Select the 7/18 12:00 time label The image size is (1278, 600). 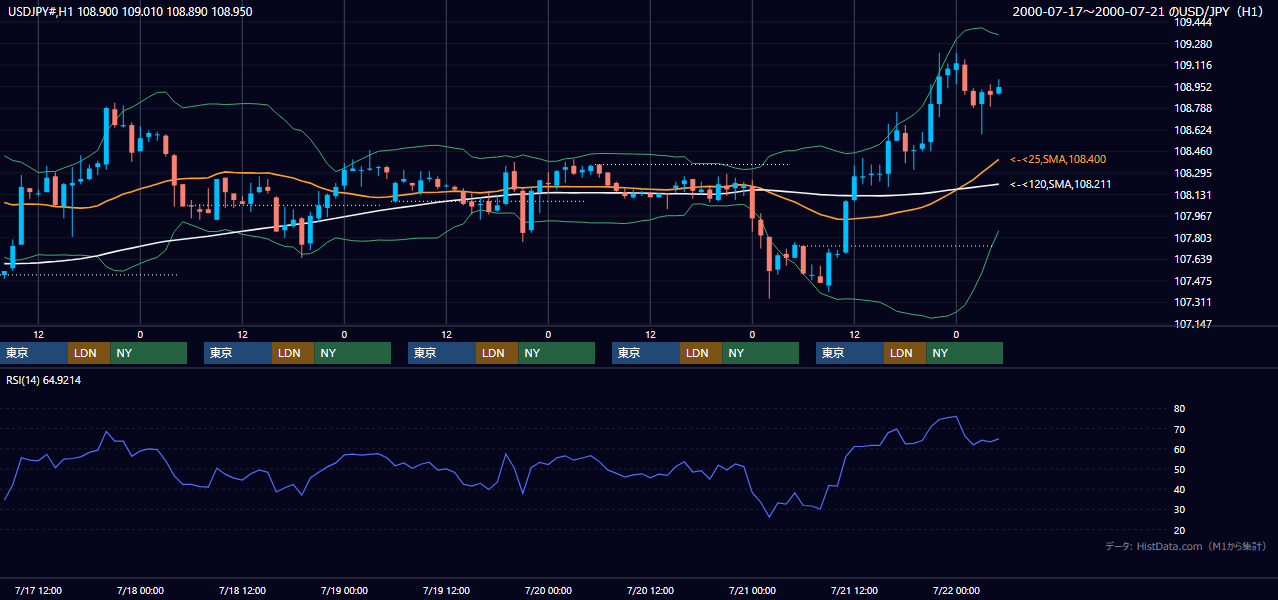click(242, 590)
